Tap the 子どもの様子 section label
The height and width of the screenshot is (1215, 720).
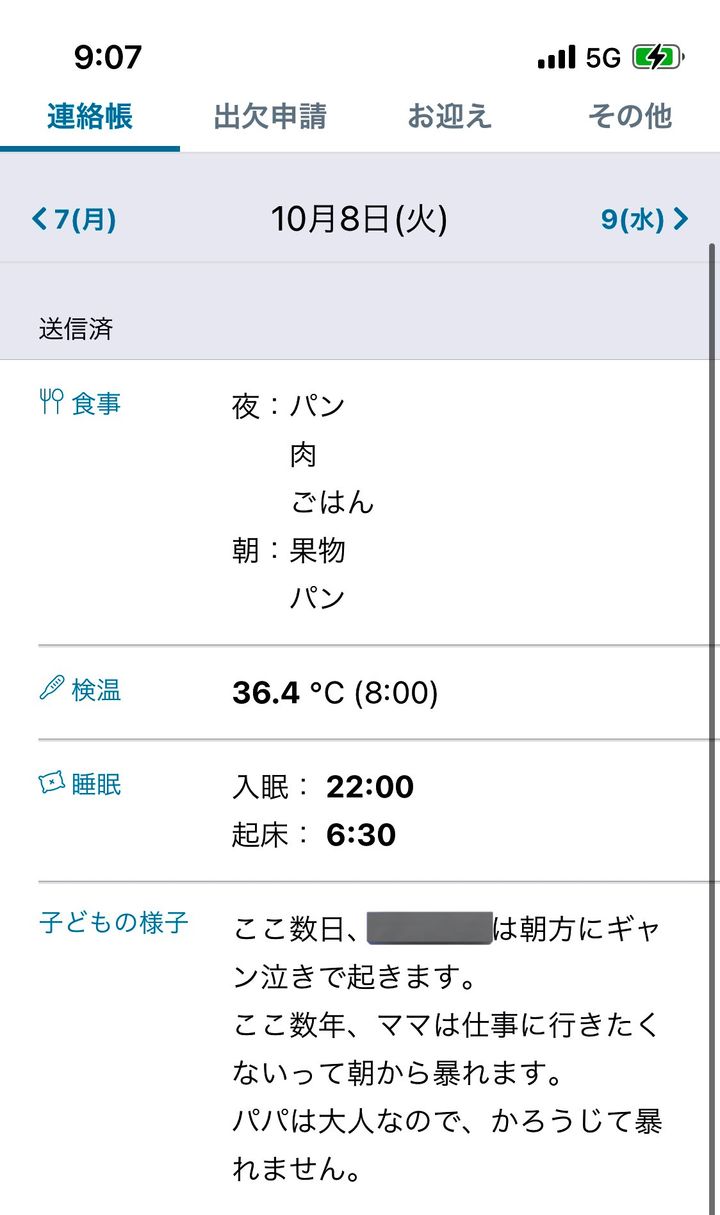[114, 922]
